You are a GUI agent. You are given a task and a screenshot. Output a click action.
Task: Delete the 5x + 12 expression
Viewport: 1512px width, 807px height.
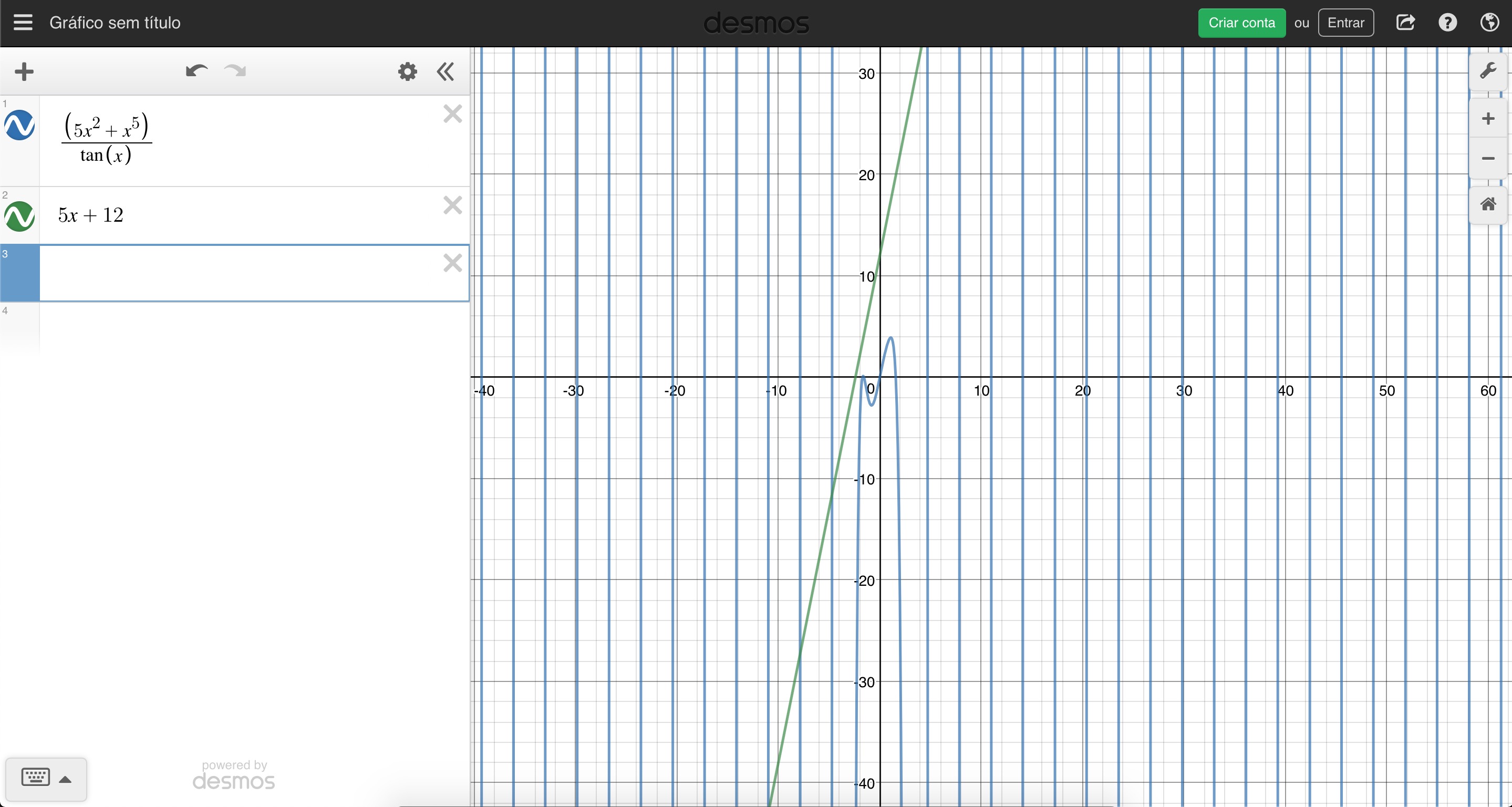click(x=452, y=205)
